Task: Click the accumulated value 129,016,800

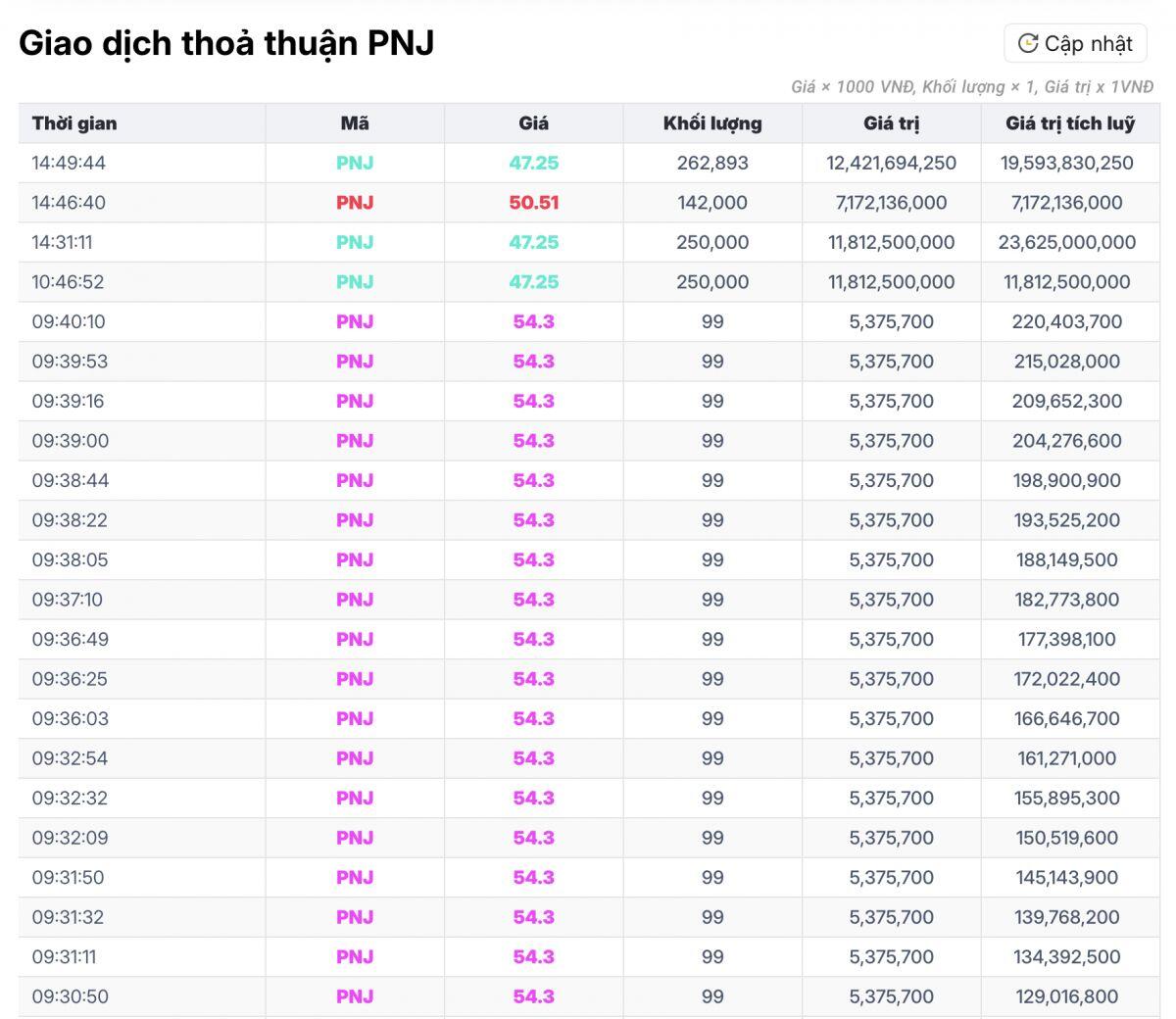Action: pos(1067,996)
